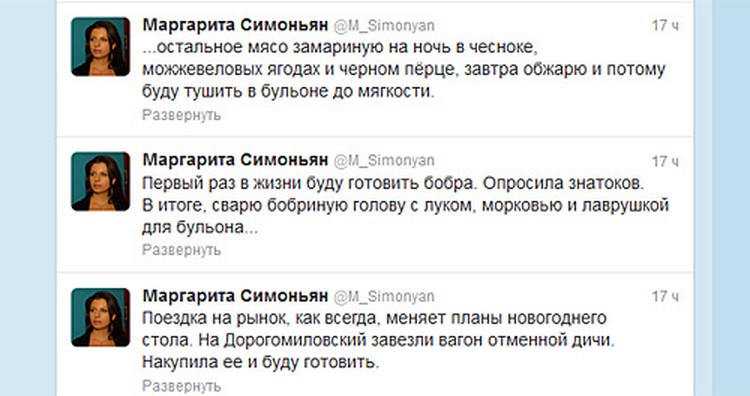Open the Маргарита Симоньян name on the beaver tweet
Screen dimensions: 750x396
pos(235,160)
